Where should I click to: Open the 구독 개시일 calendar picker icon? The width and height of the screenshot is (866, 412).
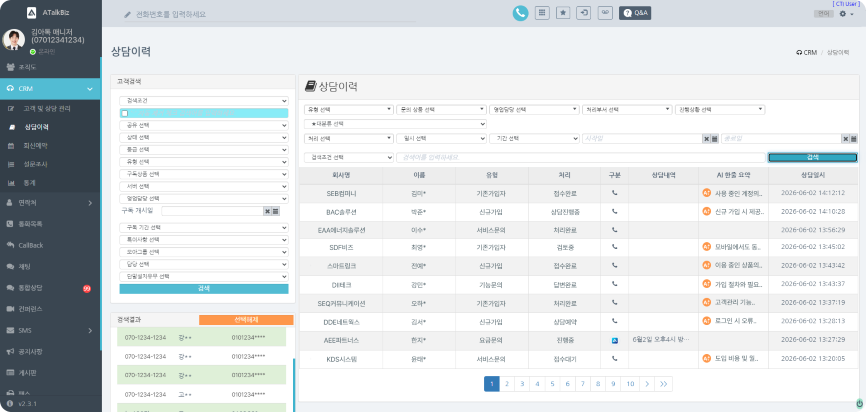click(276, 211)
